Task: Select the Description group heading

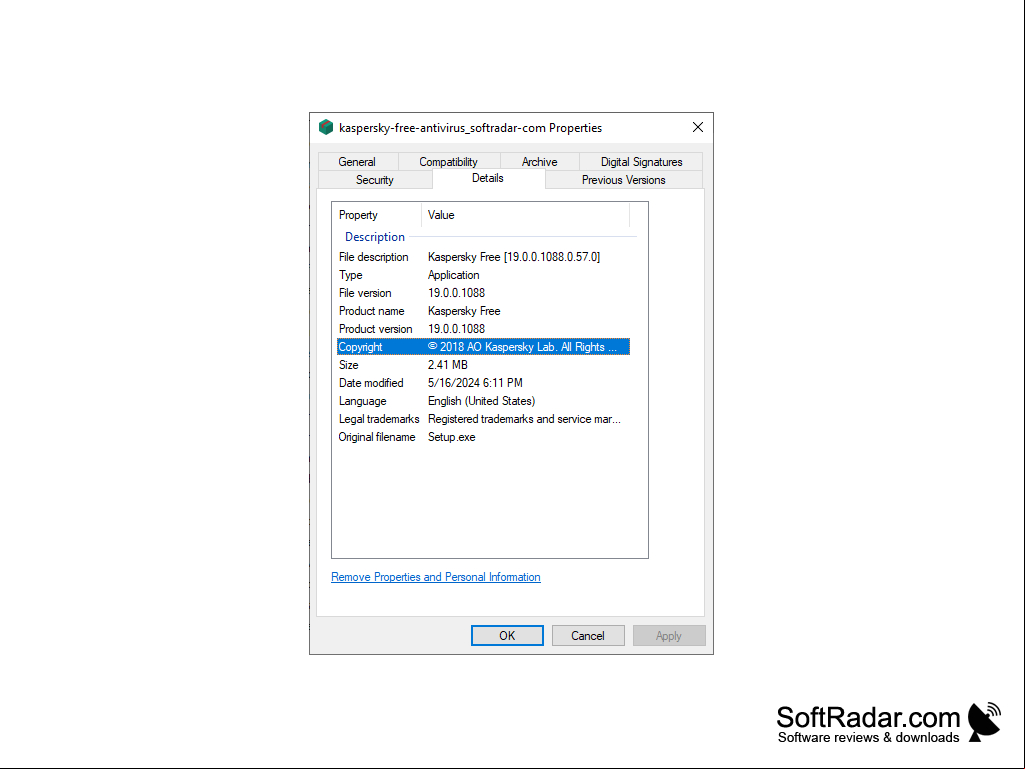Action: (x=375, y=237)
